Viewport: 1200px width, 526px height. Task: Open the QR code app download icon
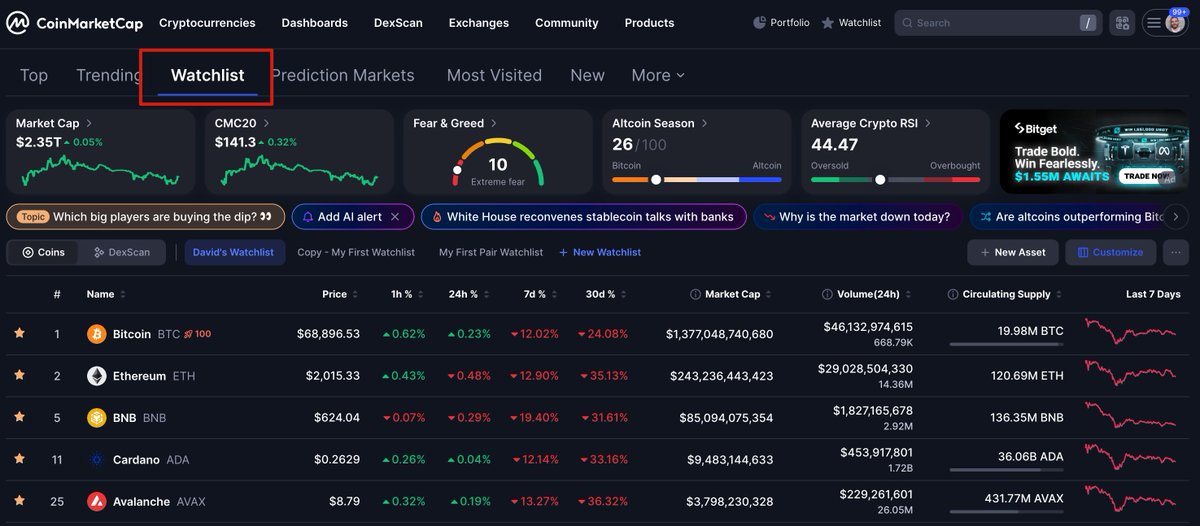click(x=1122, y=23)
